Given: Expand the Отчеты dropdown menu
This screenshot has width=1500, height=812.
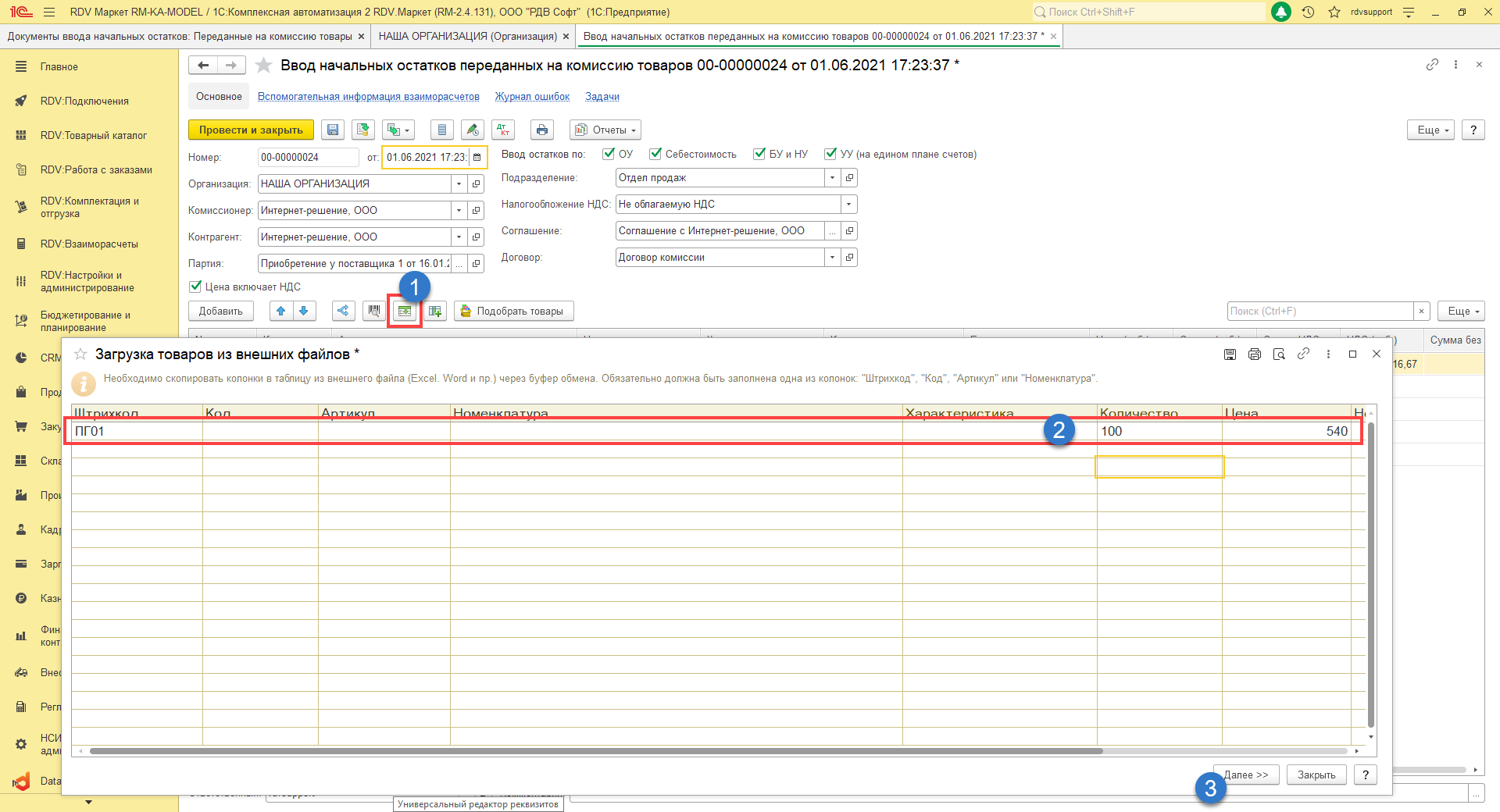Looking at the screenshot, I should 605,130.
